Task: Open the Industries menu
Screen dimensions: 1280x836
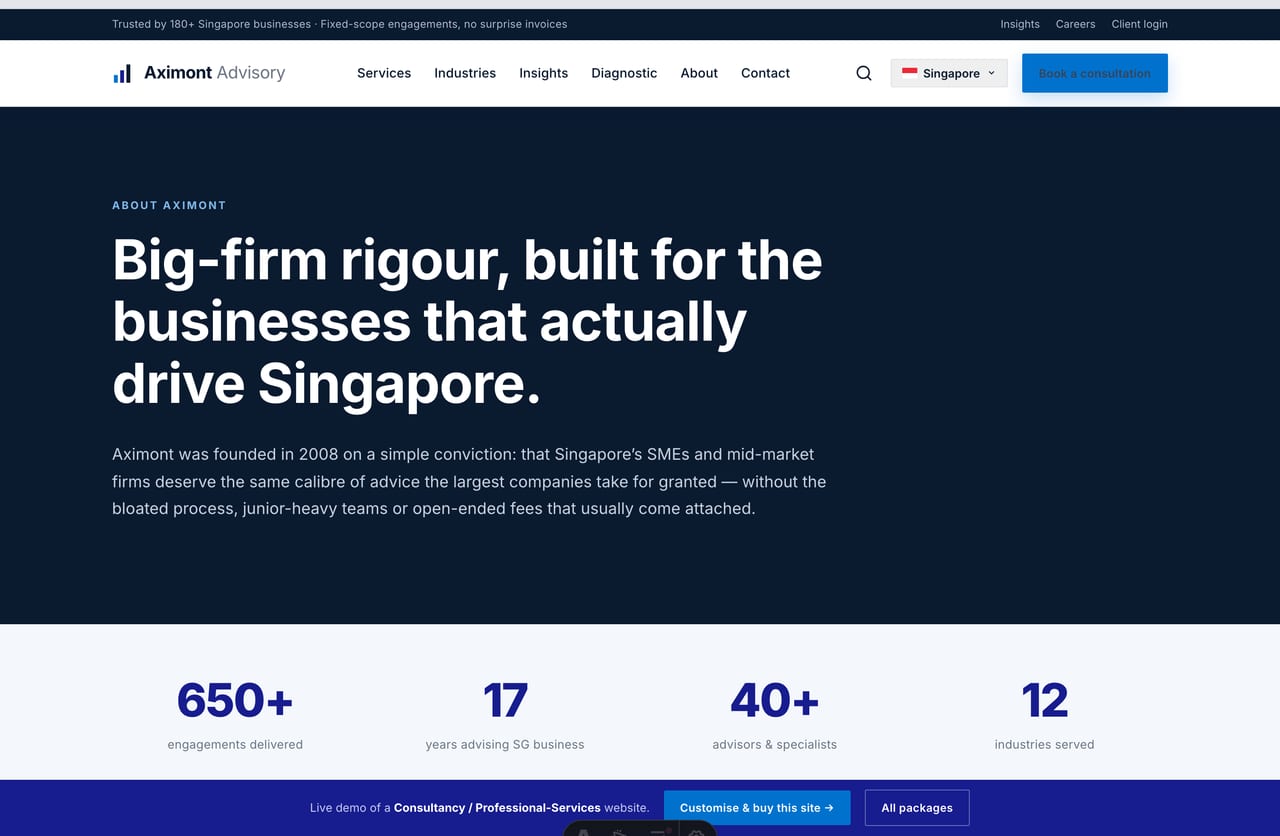Action: tap(465, 73)
